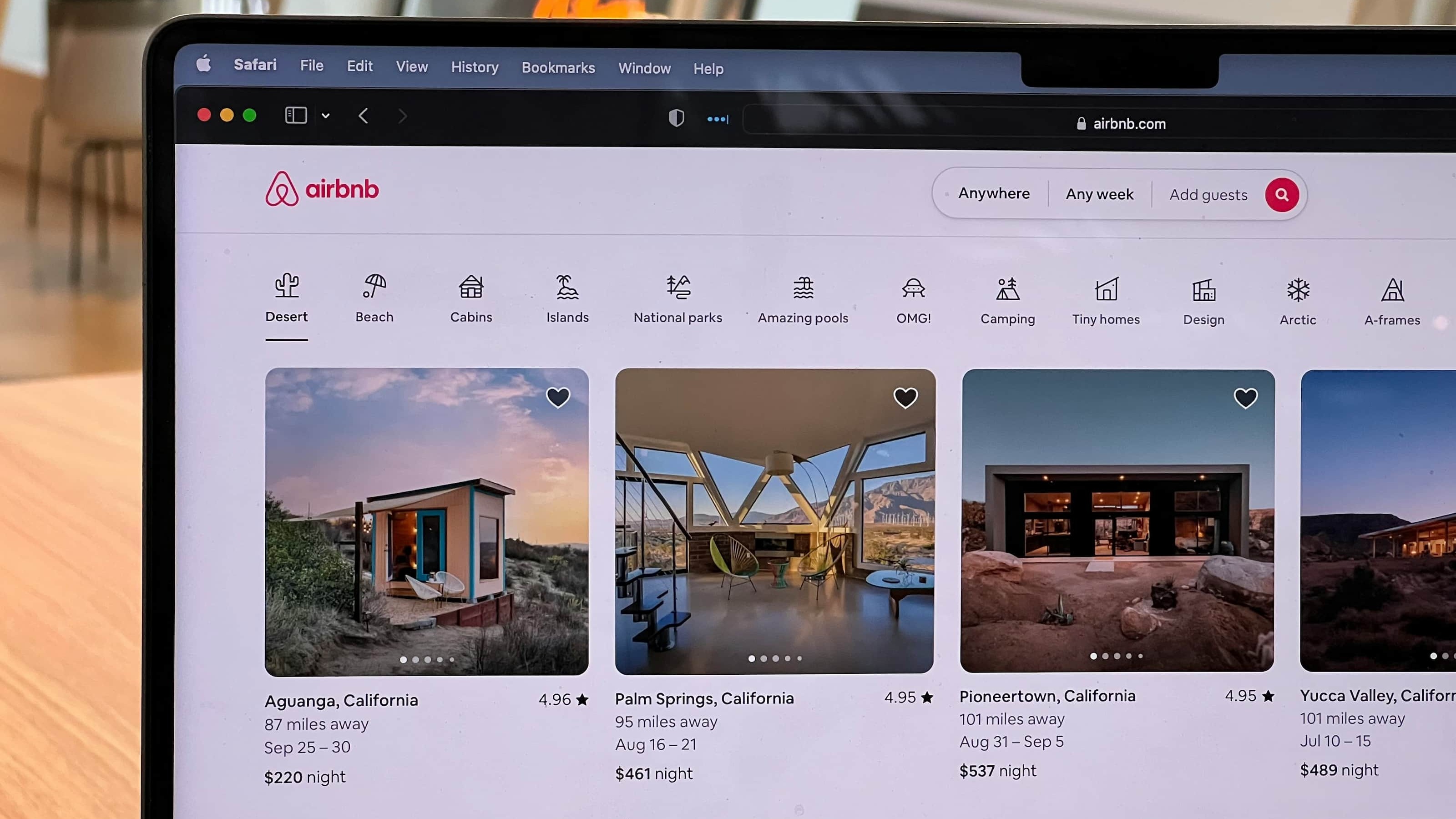The height and width of the screenshot is (819, 1456).
Task: Click the Airbnb search button
Action: pyautogui.click(x=1282, y=194)
